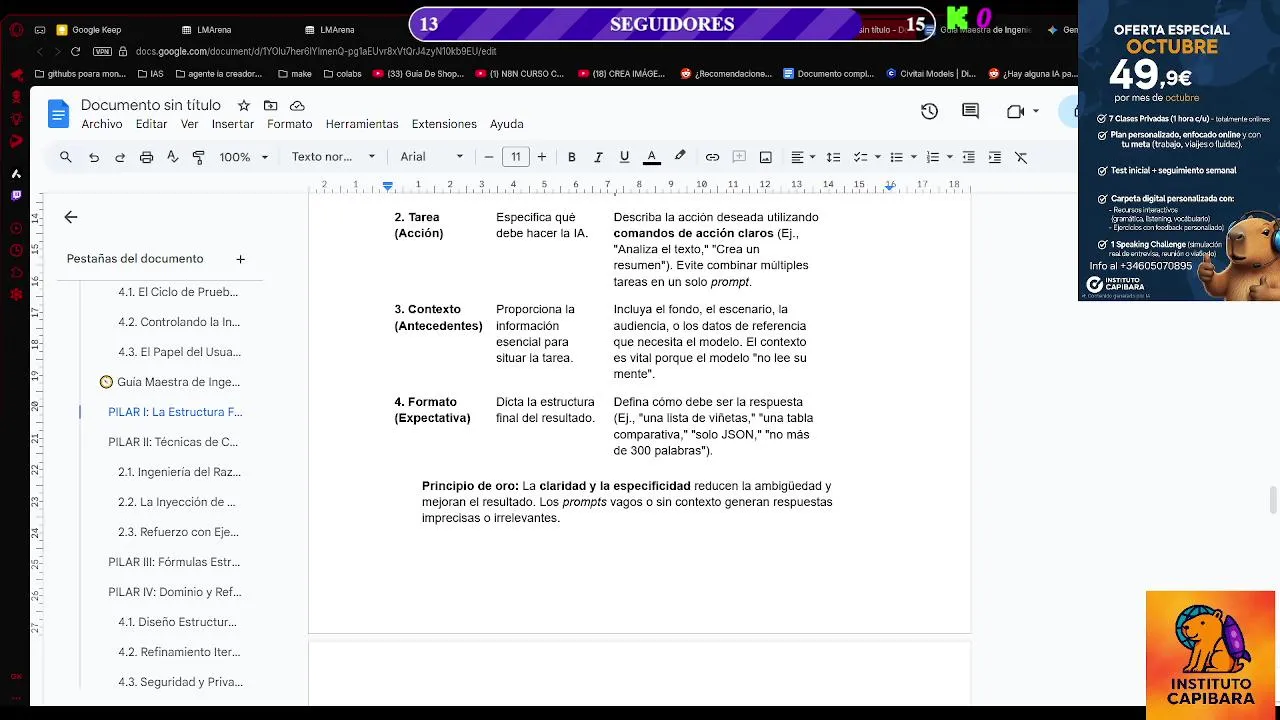Open the Extensiones menu
This screenshot has width=1280, height=720.
point(444,124)
